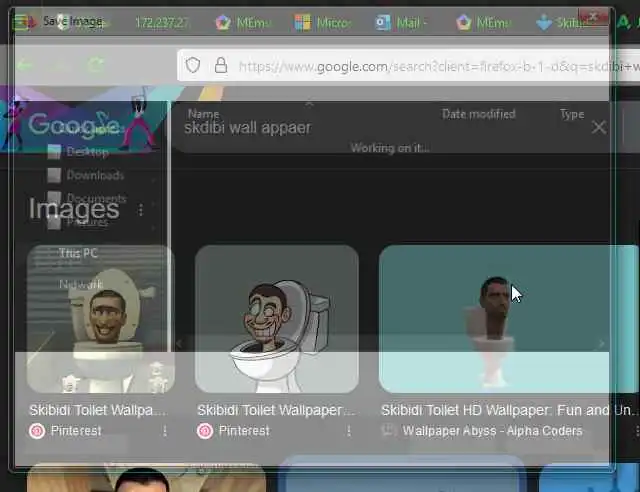Open the Mail tab
Image resolution: width=640 pixels, height=492 pixels.
pos(401,22)
